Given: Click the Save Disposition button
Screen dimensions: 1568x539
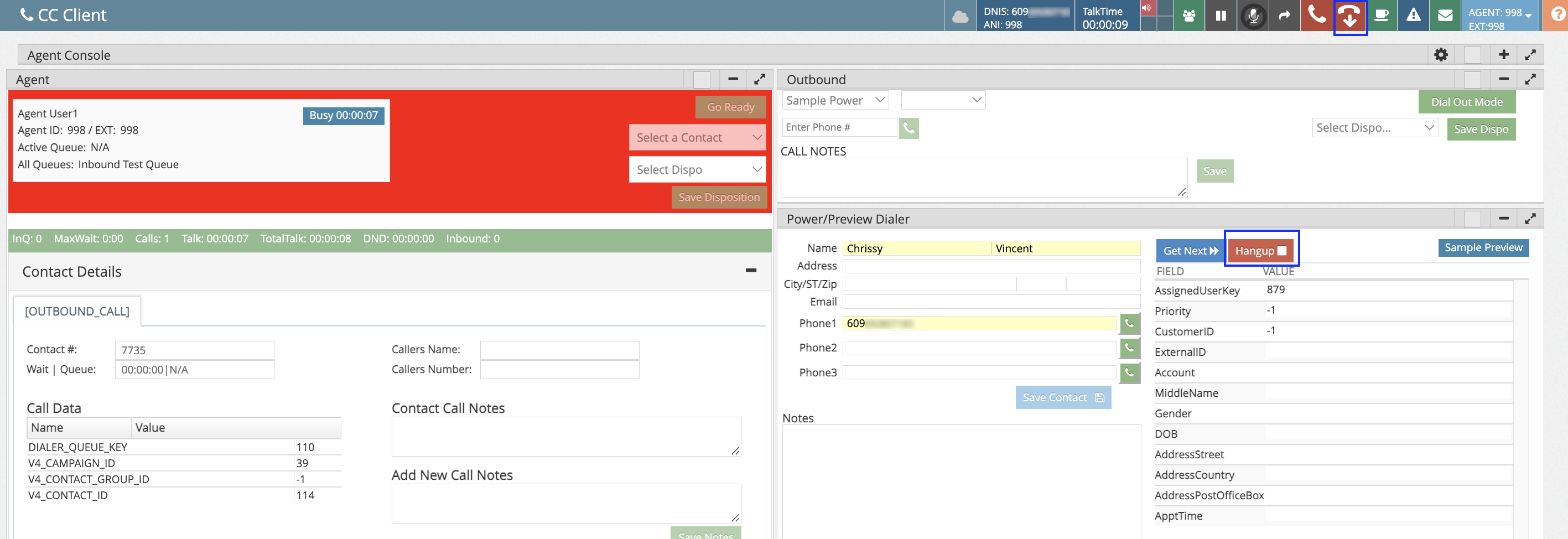Looking at the screenshot, I should point(719,198).
